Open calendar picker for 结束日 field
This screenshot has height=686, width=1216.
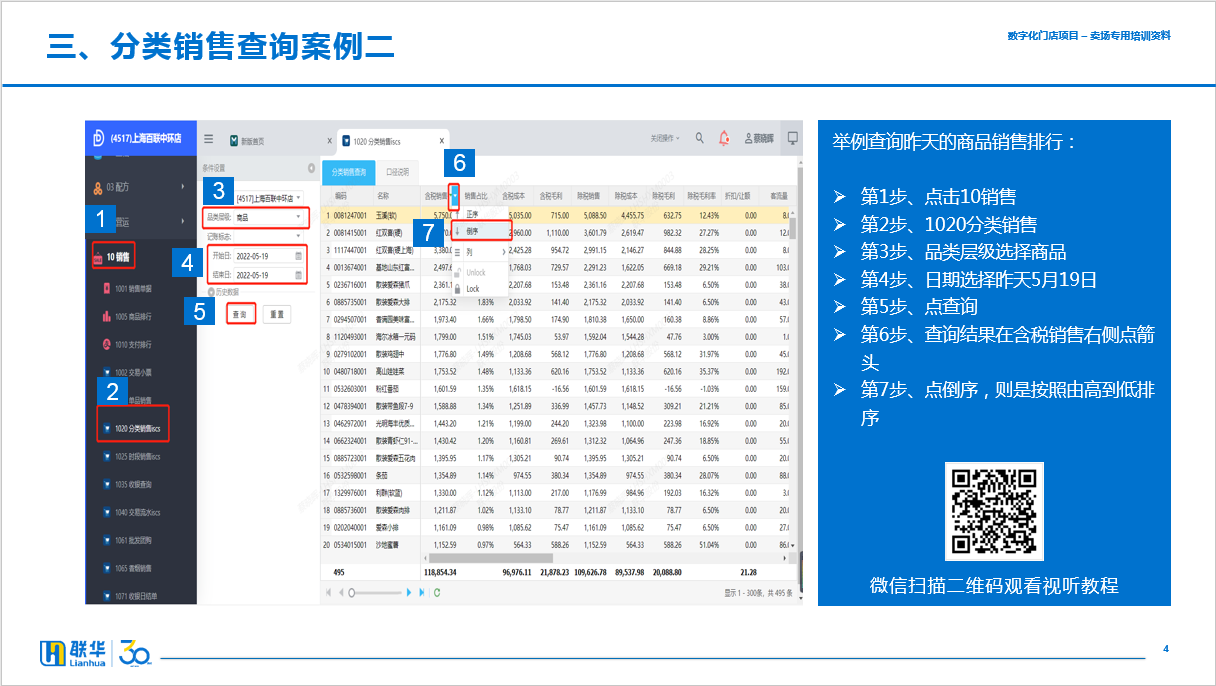click(298, 275)
